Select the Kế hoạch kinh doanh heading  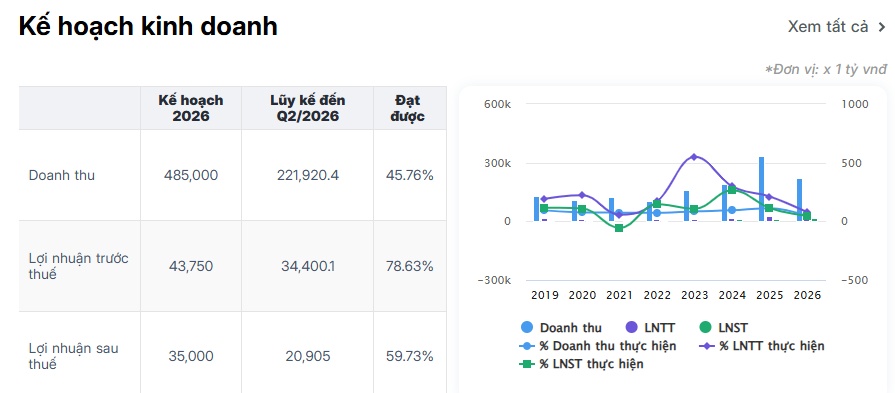[148, 26]
